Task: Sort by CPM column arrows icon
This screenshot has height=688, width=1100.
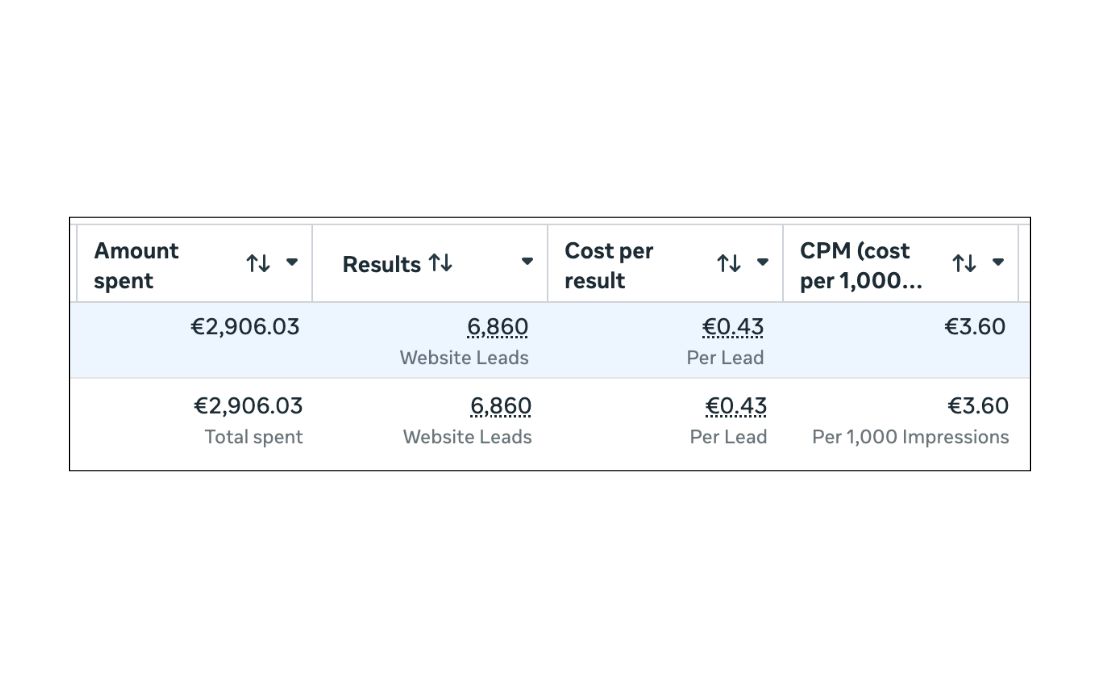Action: click(x=964, y=263)
